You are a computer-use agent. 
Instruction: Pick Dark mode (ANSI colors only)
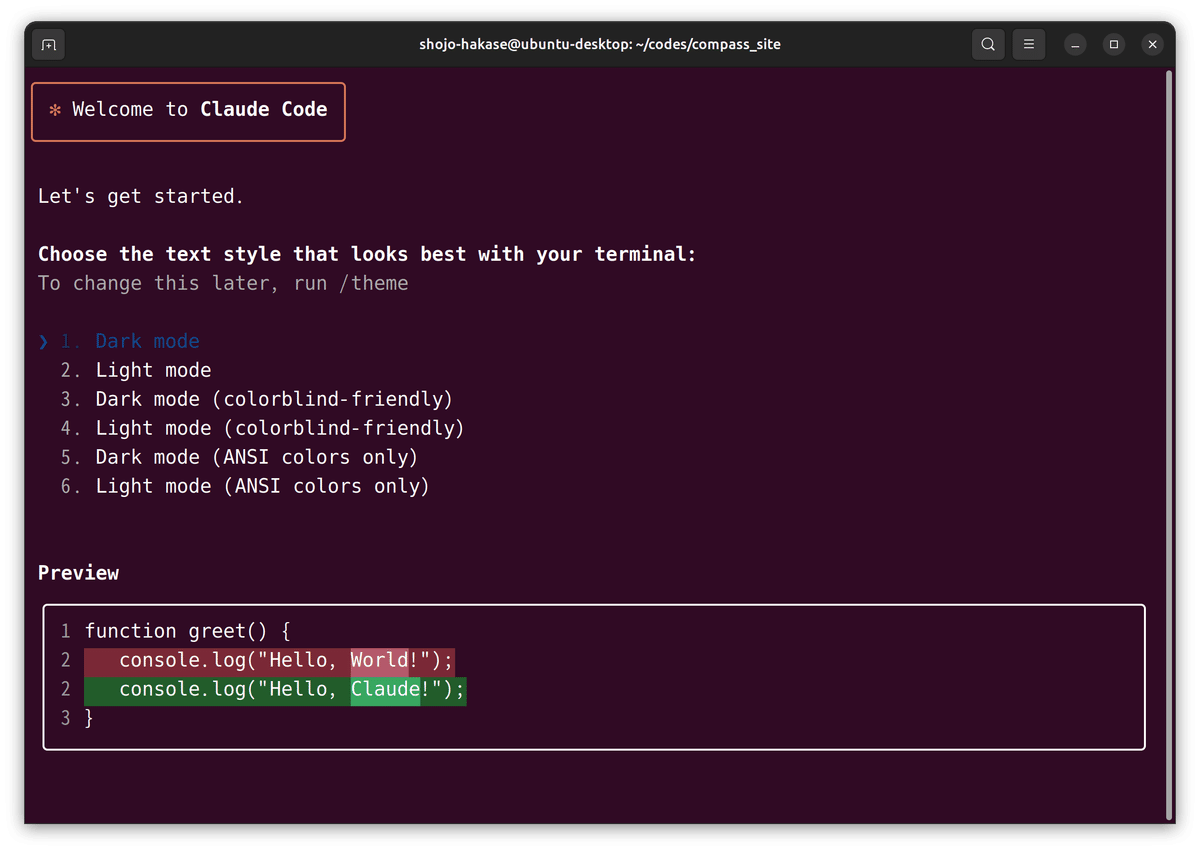[256, 458]
